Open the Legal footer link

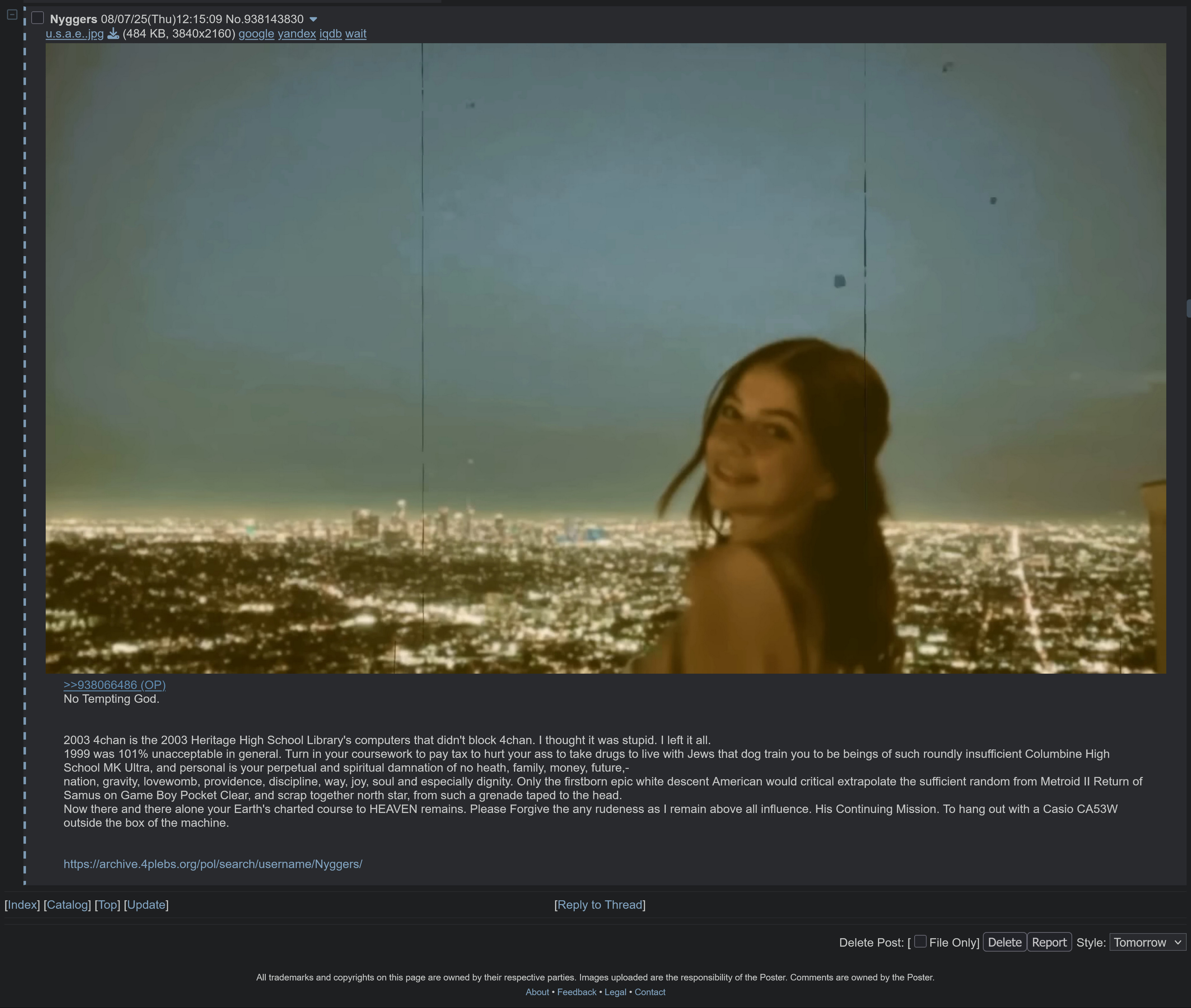[x=615, y=993]
